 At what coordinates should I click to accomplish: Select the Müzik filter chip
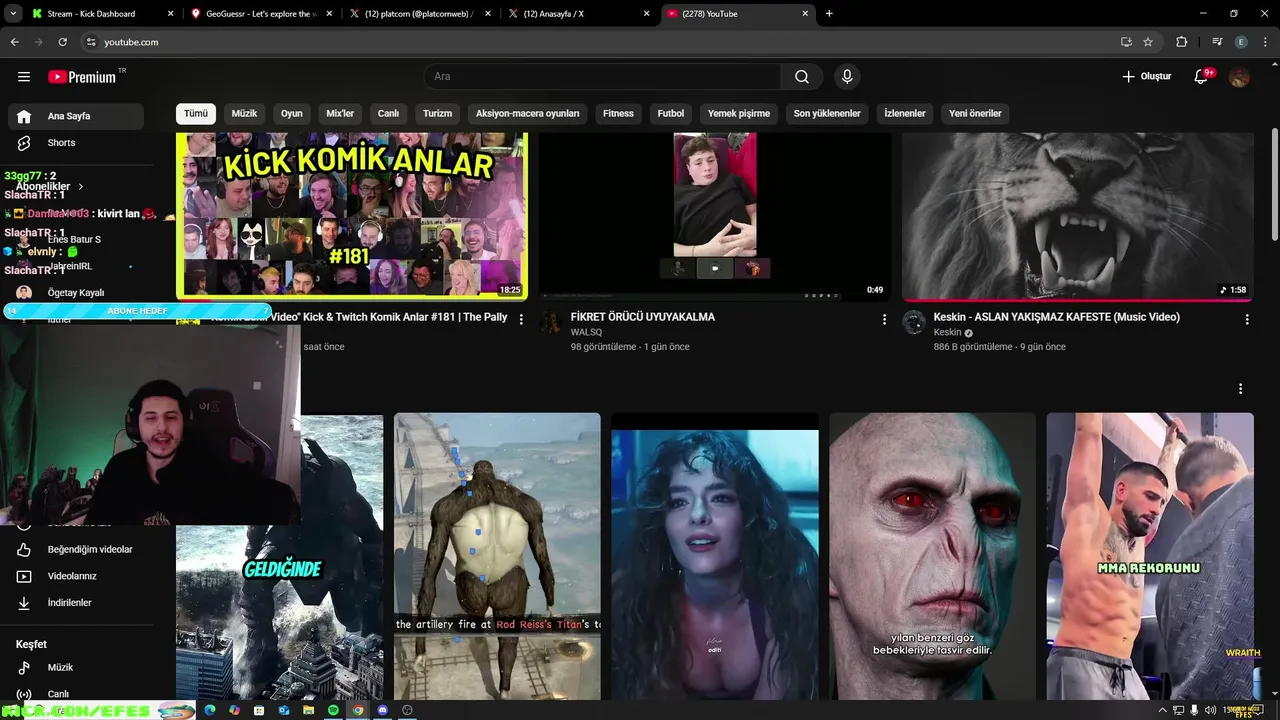tap(244, 113)
